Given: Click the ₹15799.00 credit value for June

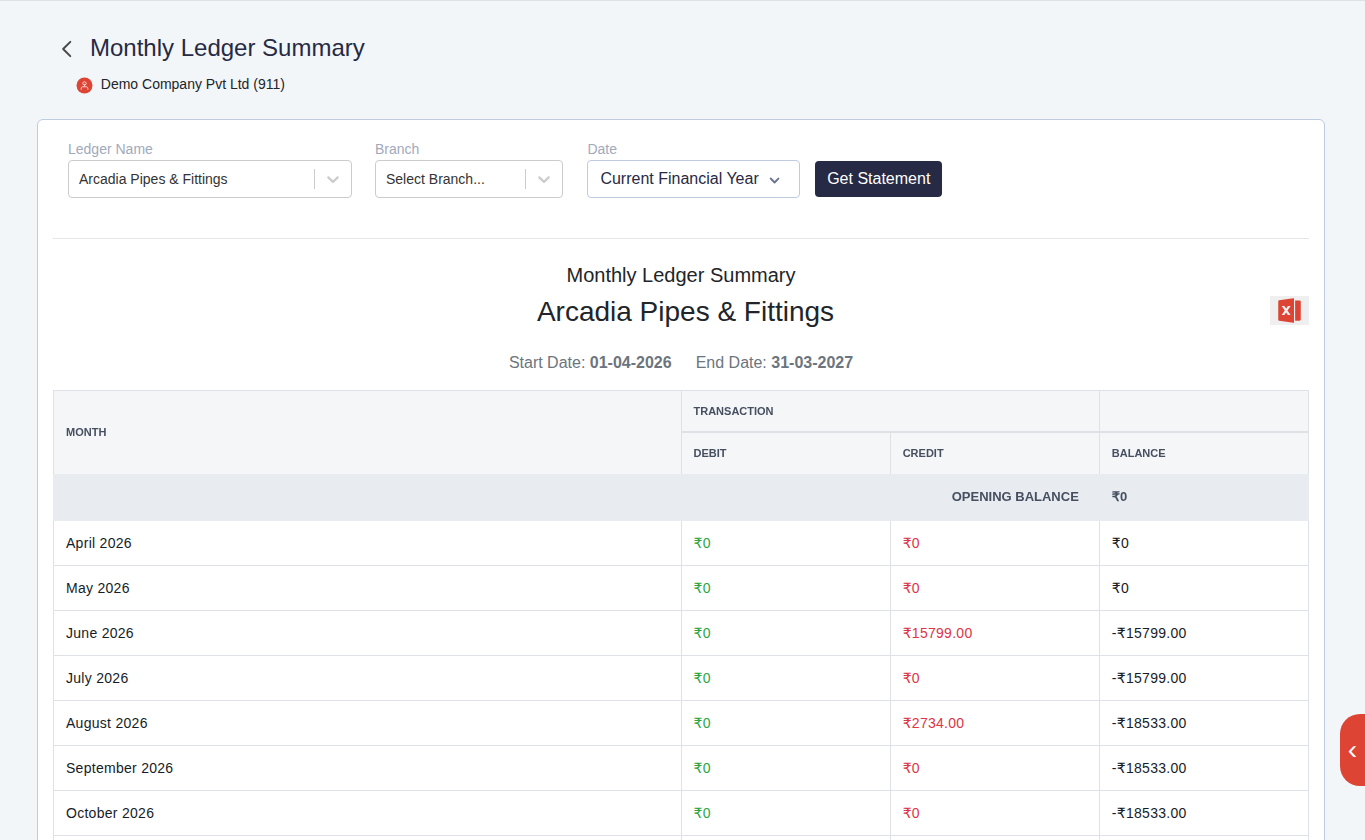Looking at the screenshot, I should (937, 633).
